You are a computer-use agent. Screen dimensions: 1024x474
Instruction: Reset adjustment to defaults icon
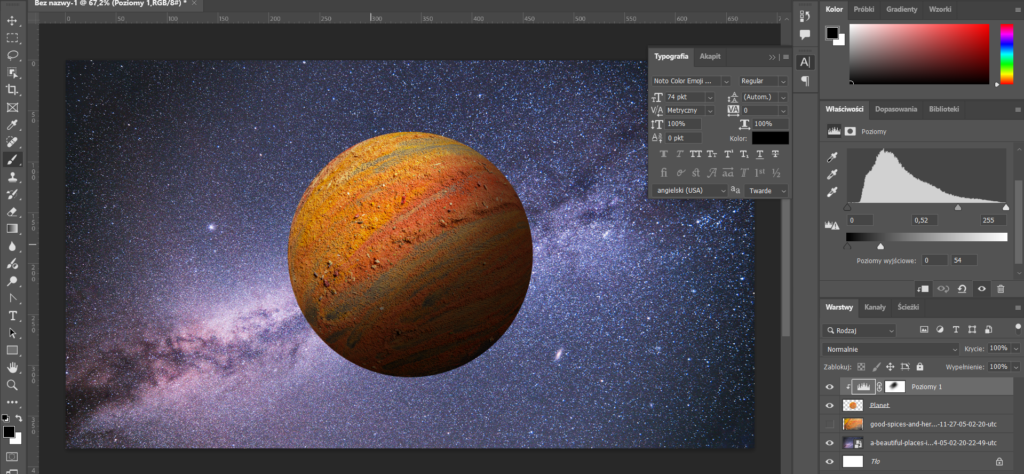(x=962, y=288)
